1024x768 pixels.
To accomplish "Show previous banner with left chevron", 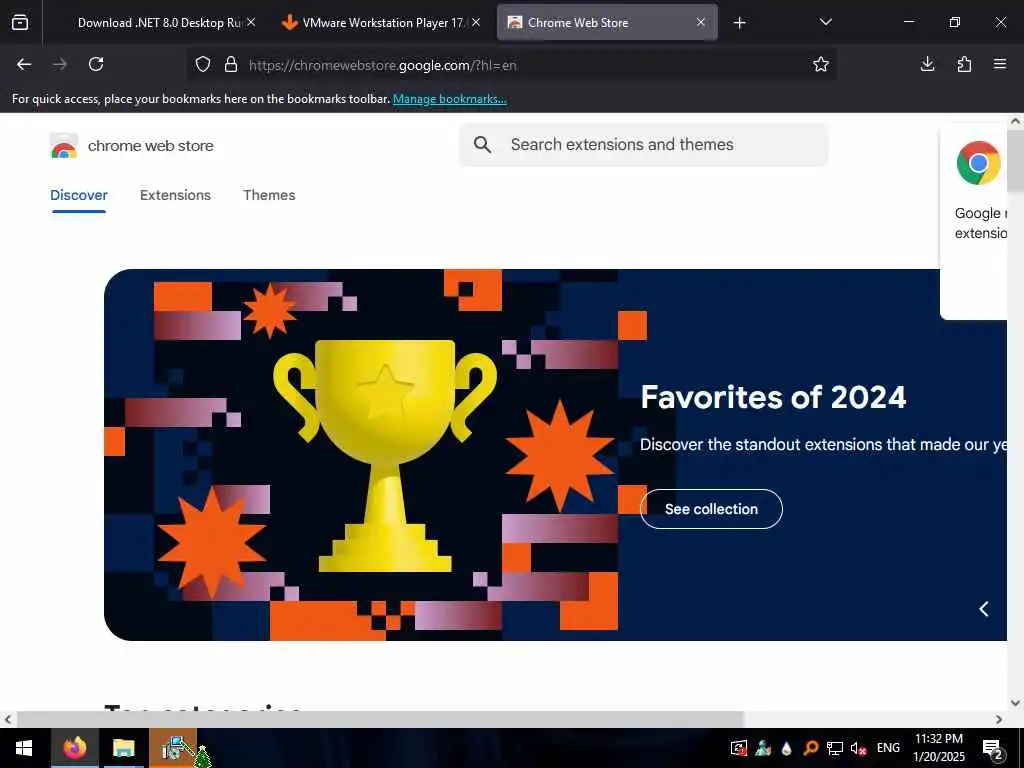I will (x=984, y=609).
